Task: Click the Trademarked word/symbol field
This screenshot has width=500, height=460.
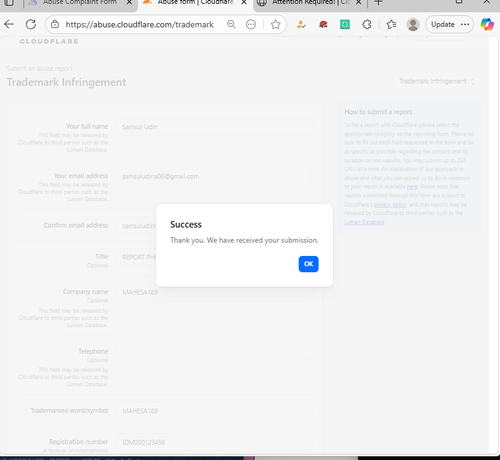Action: click(x=214, y=411)
